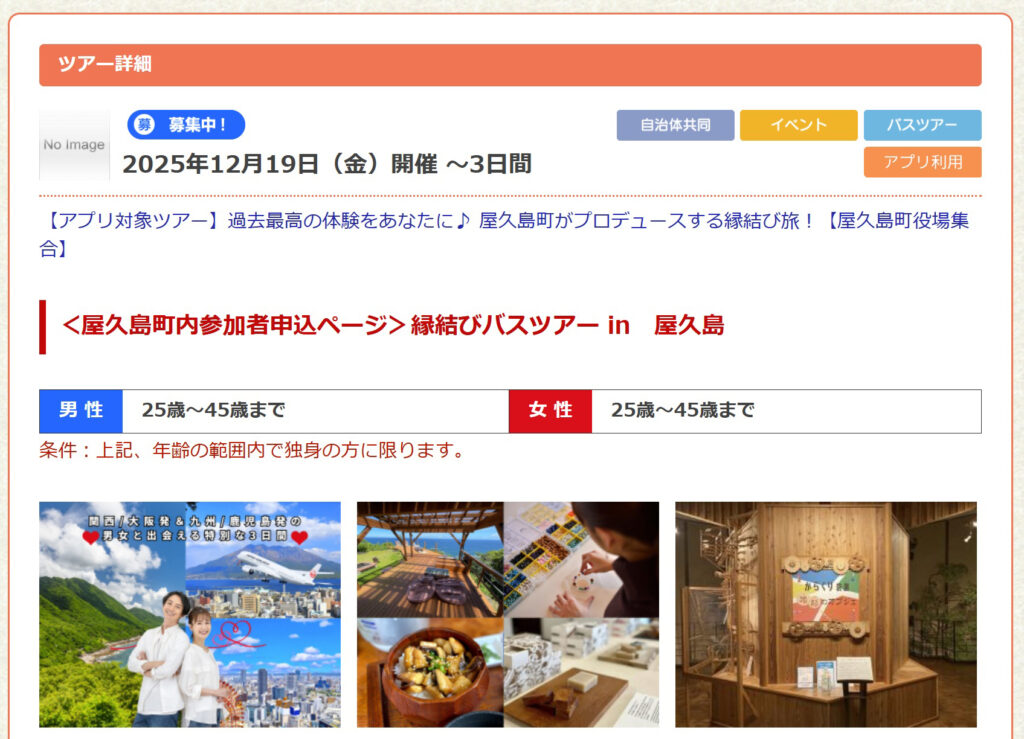Click the male age range 25歳～45歳まで
This screenshot has height=739, width=1024.
pyautogui.click(x=214, y=410)
